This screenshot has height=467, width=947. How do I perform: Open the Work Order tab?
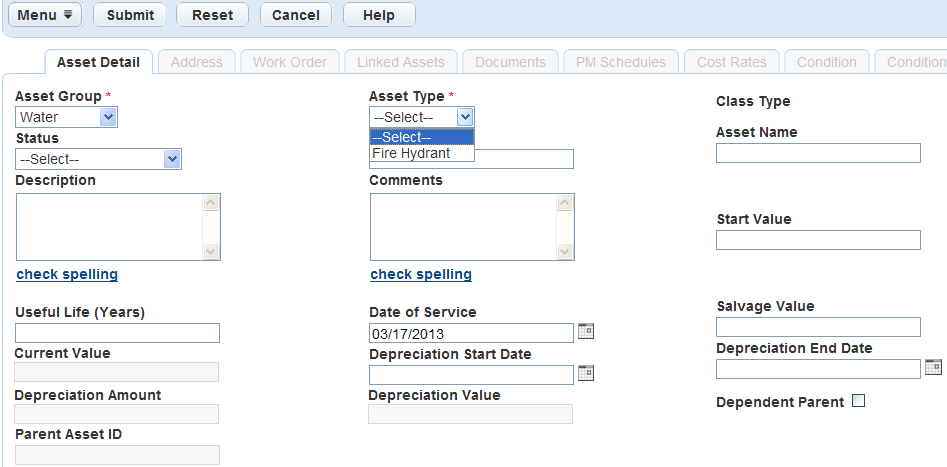tap(290, 62)
